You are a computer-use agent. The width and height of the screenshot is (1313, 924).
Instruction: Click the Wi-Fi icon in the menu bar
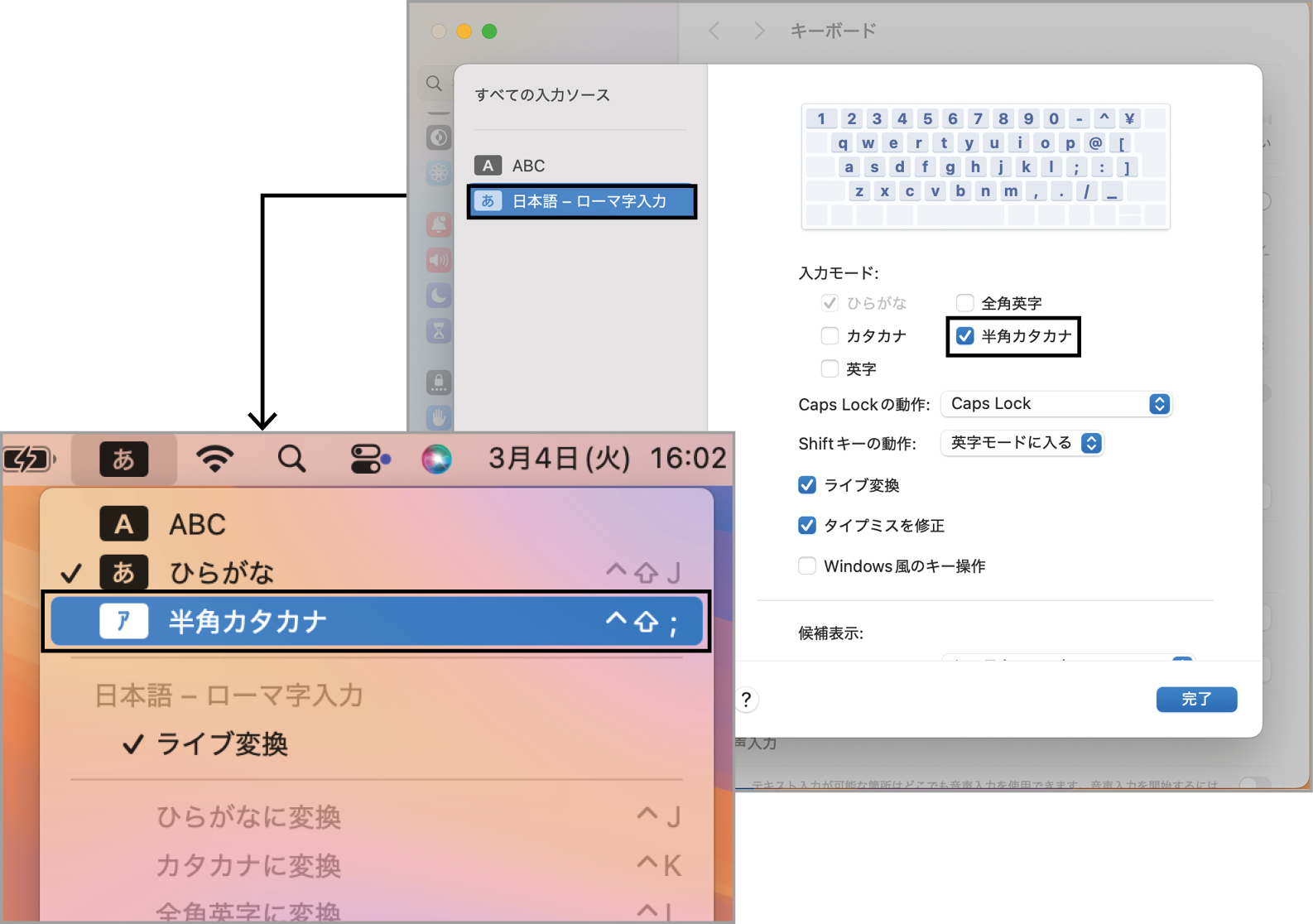214,458
